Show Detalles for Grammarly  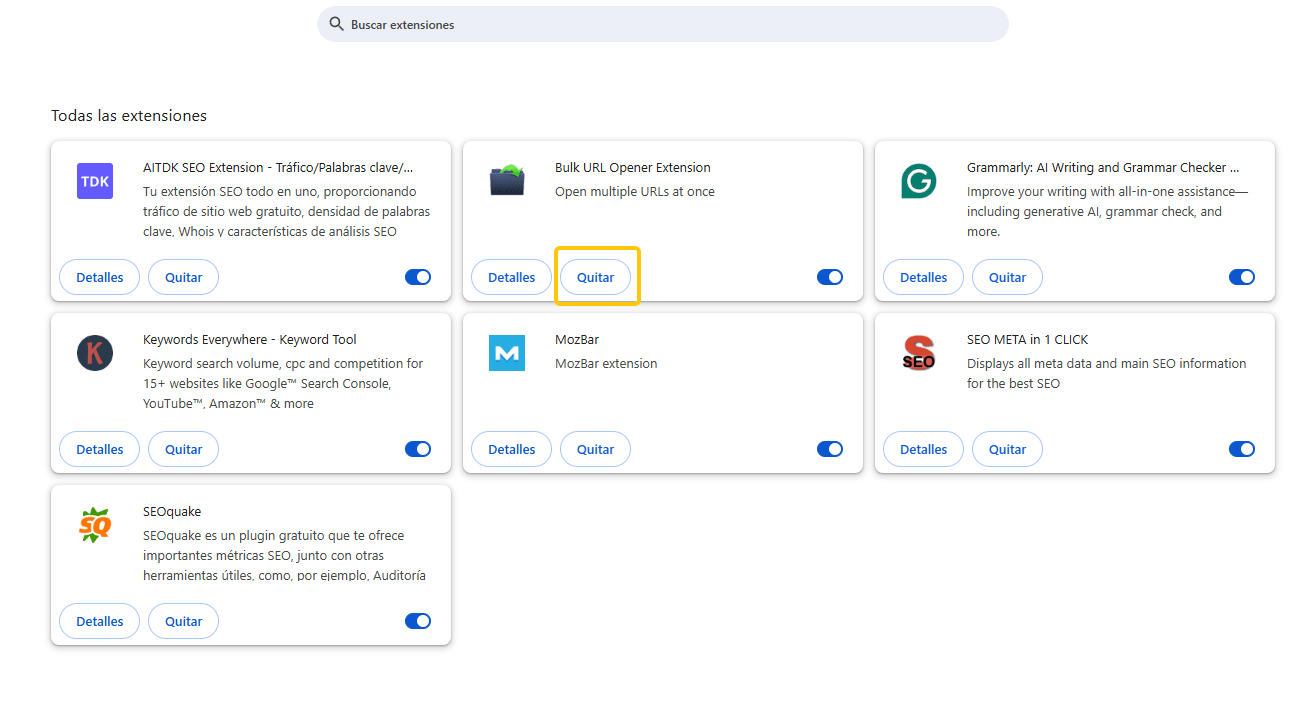coord(924,277)
